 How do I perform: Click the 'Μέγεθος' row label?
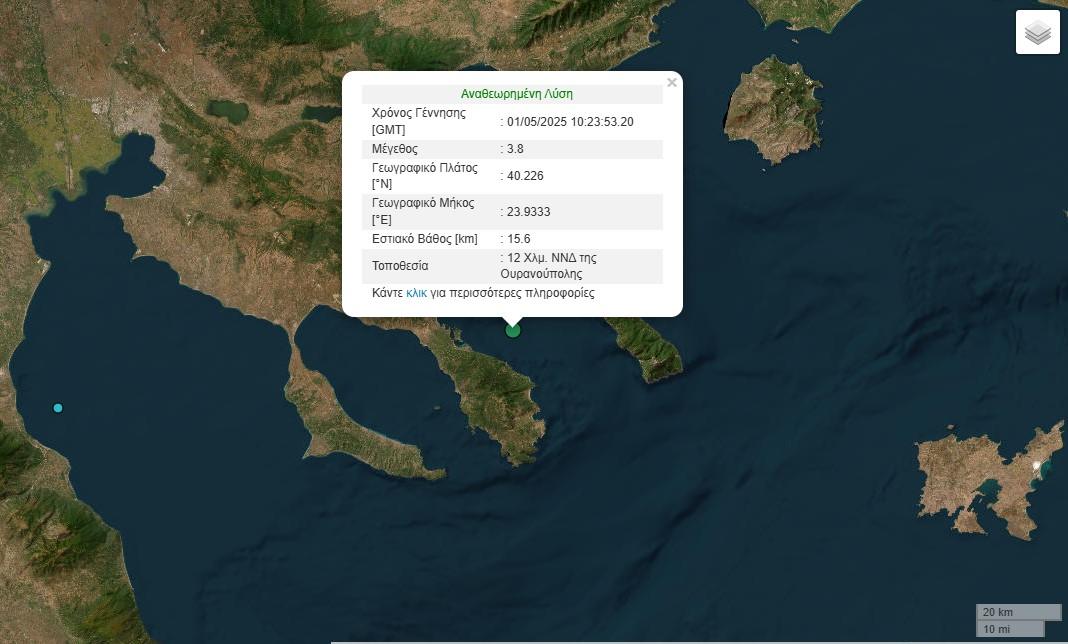[395, 149]
